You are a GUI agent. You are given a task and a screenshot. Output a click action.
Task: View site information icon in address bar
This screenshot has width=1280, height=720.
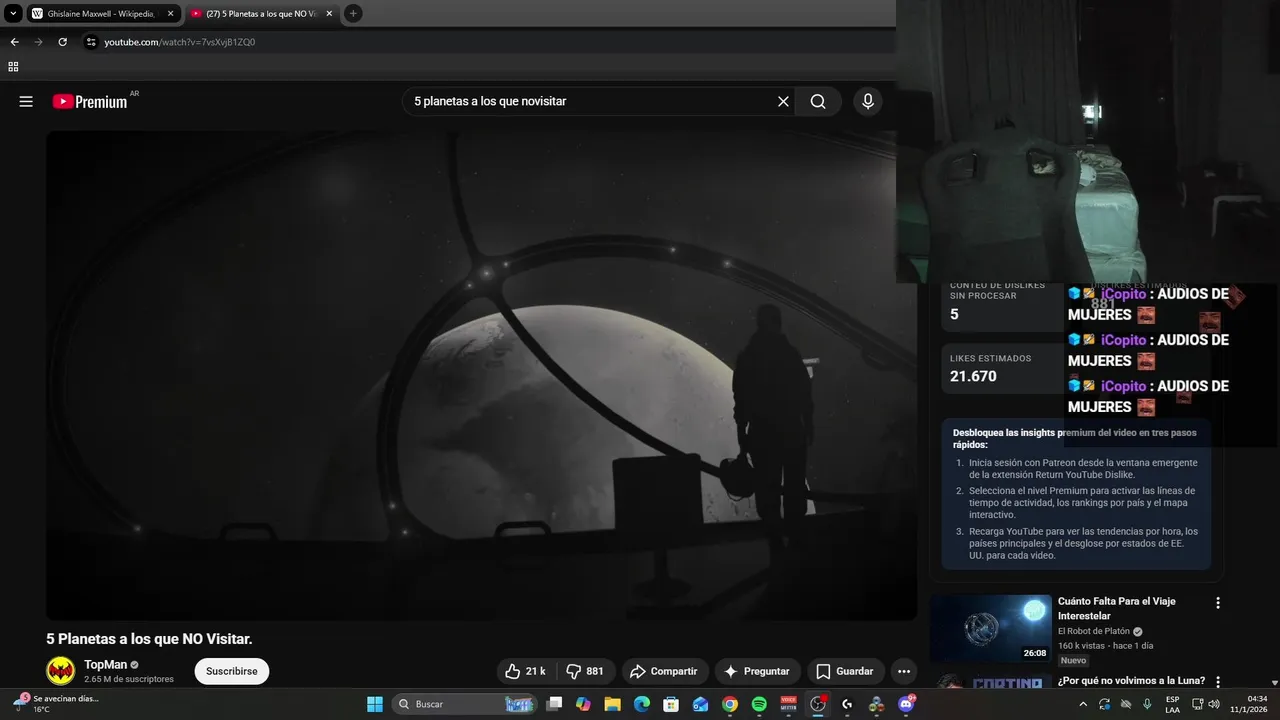click(91, 42)
